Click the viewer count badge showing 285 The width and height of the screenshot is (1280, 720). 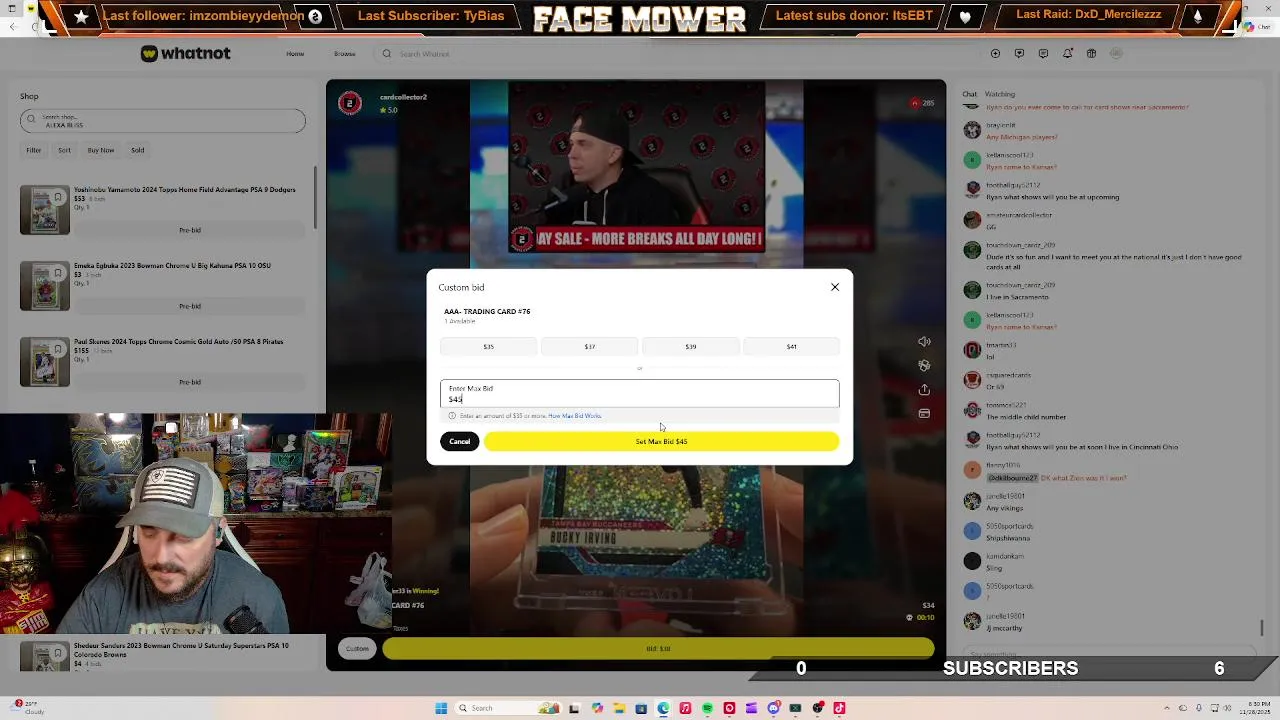pyautogui.click(x=923, y=103)
